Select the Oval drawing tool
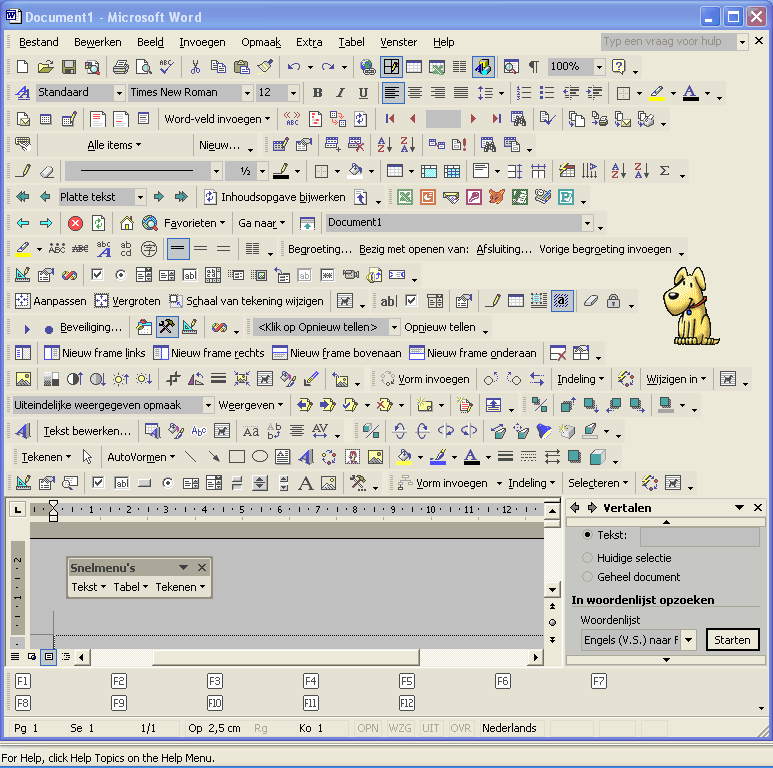The image size is (773, 768). (260, 457)
